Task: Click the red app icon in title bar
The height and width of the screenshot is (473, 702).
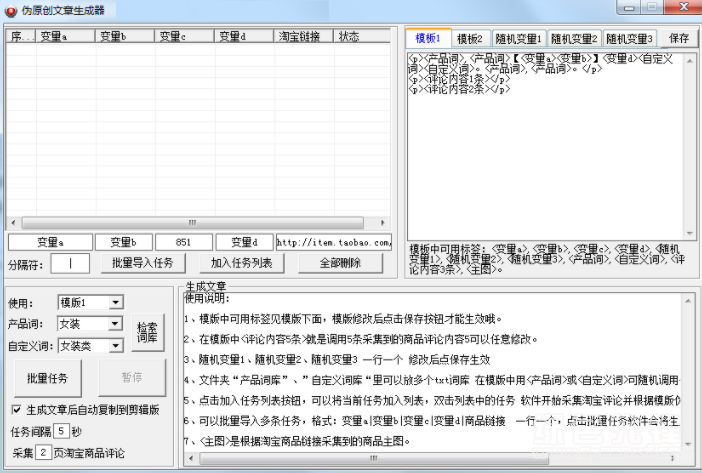Action: tap(11, 11)
